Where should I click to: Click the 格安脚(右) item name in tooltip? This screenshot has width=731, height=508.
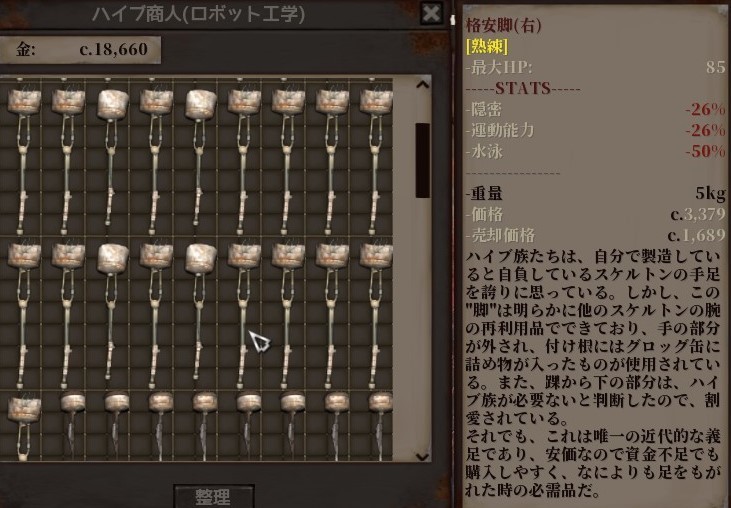[x=503, y=26]
